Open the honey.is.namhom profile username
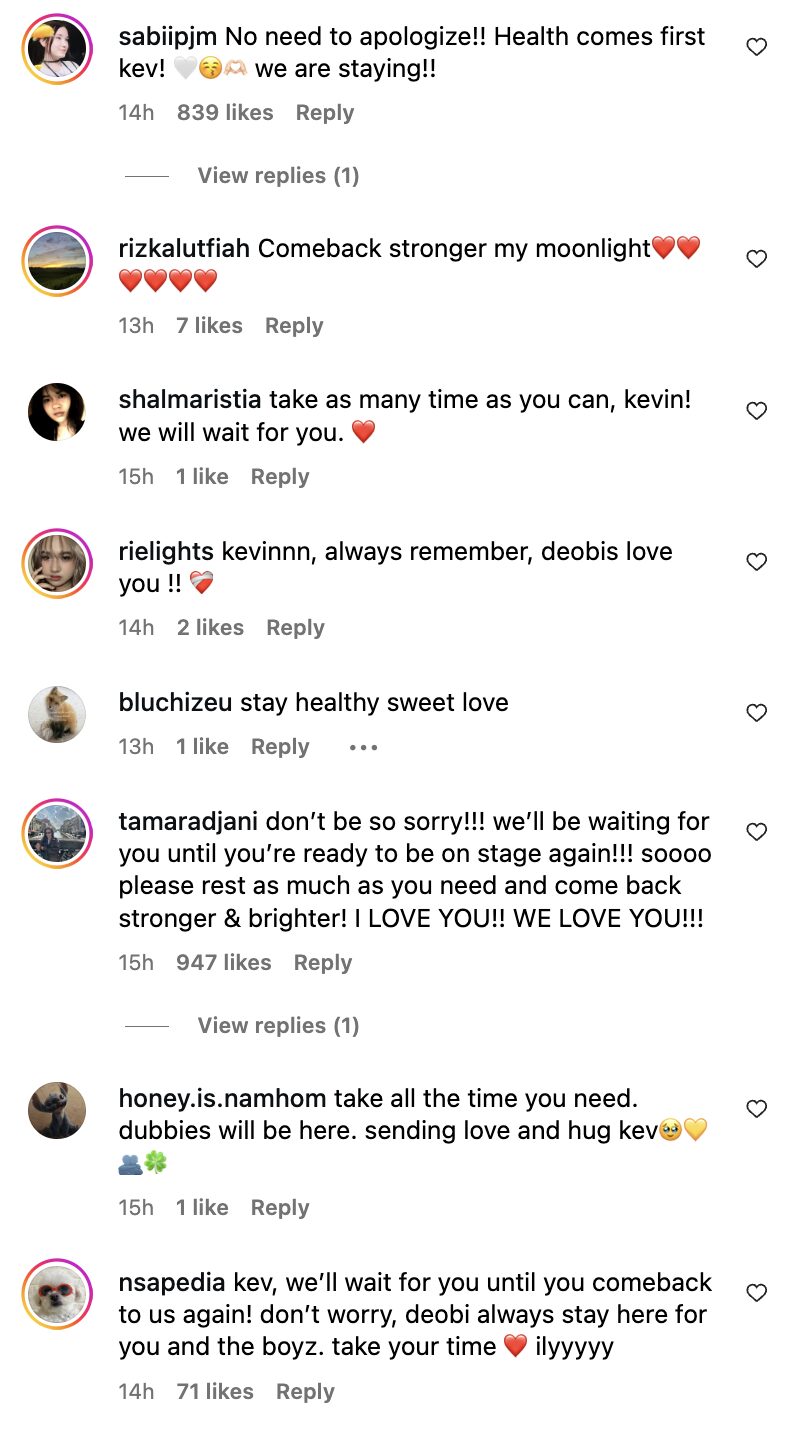This screenshot has height=1434, width=790. coord(222,1099)
